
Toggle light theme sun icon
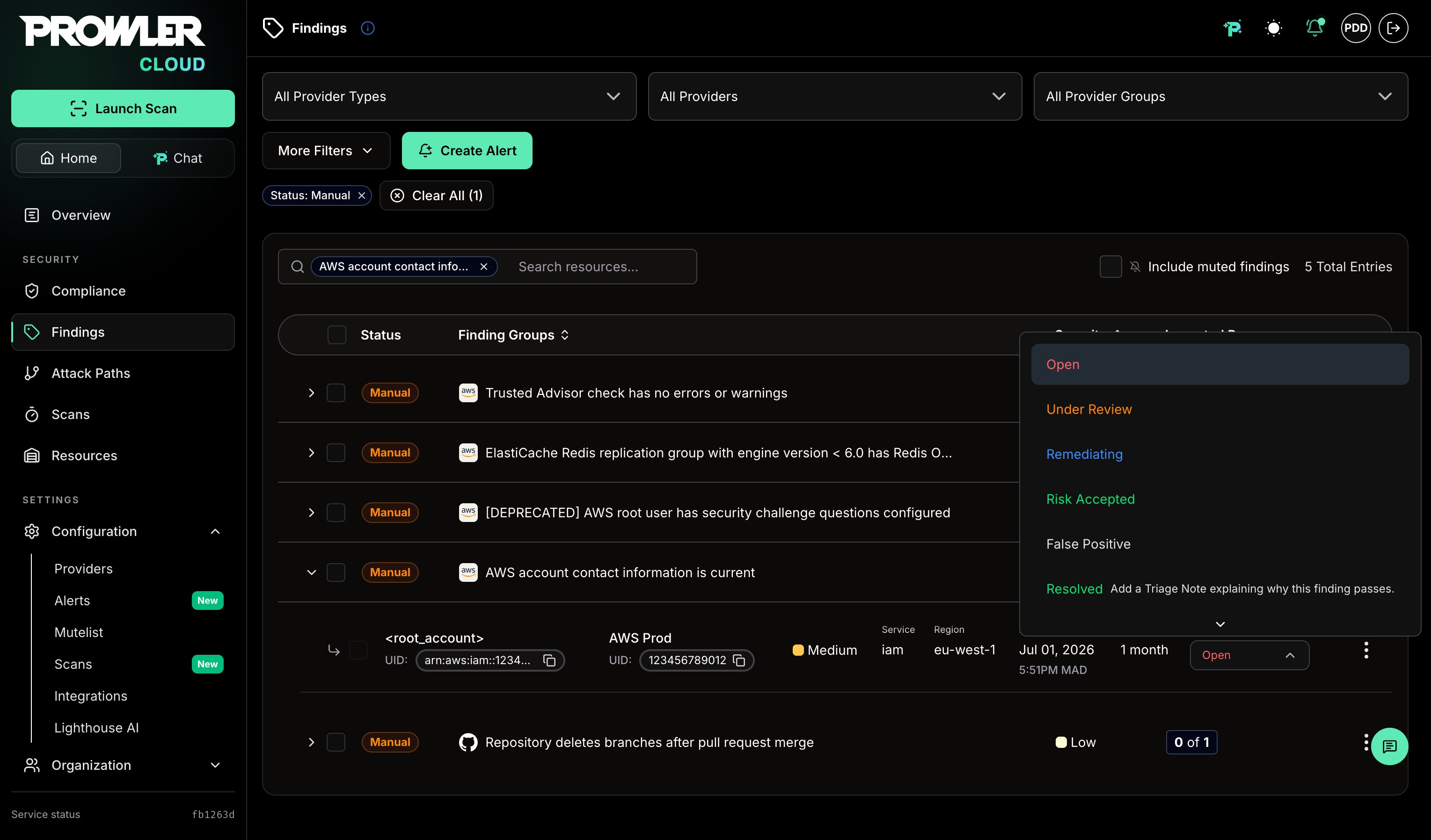click(x=1274, y=28)
